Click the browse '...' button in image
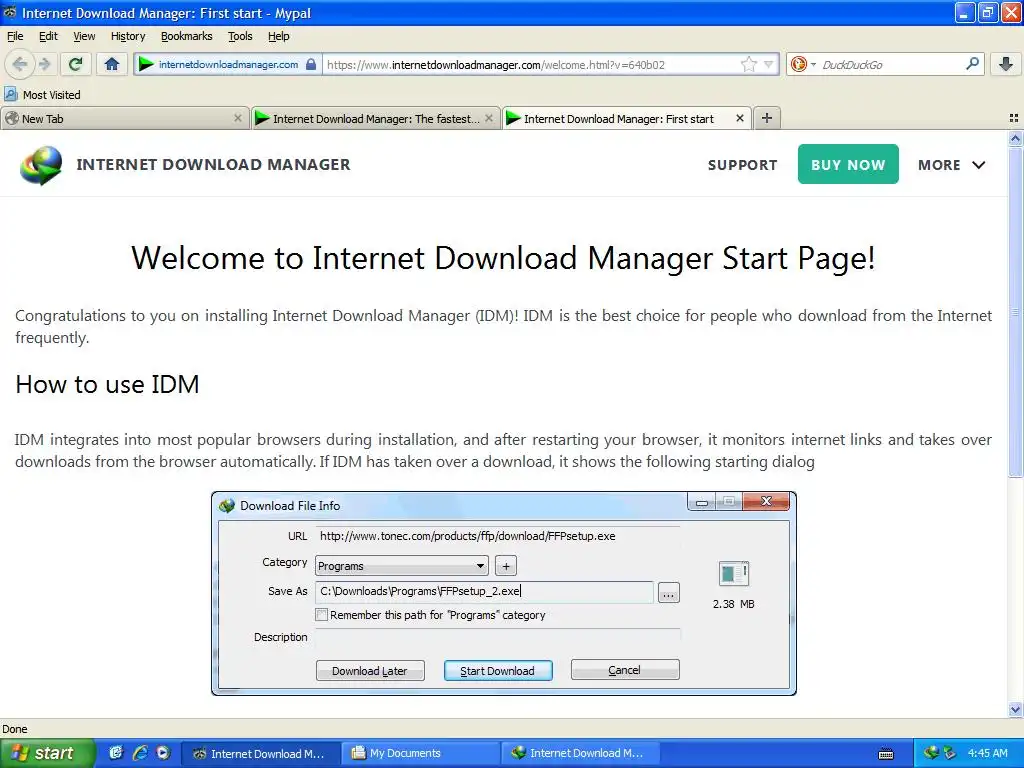Viewport: 1024px width, 768px height. coord(668,593)
